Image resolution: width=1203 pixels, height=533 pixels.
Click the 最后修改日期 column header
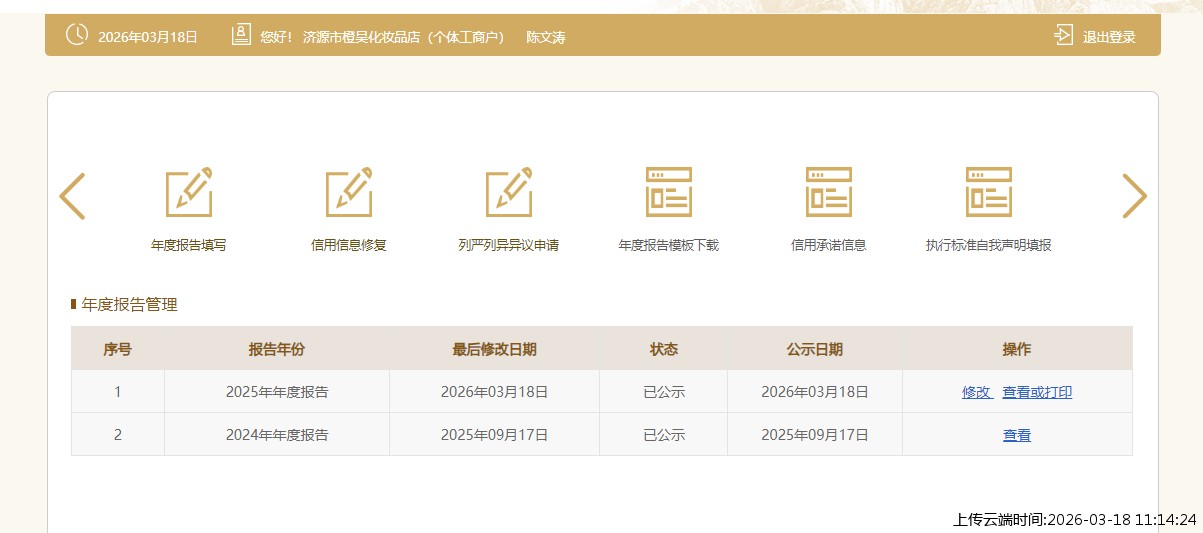[494, 349]
